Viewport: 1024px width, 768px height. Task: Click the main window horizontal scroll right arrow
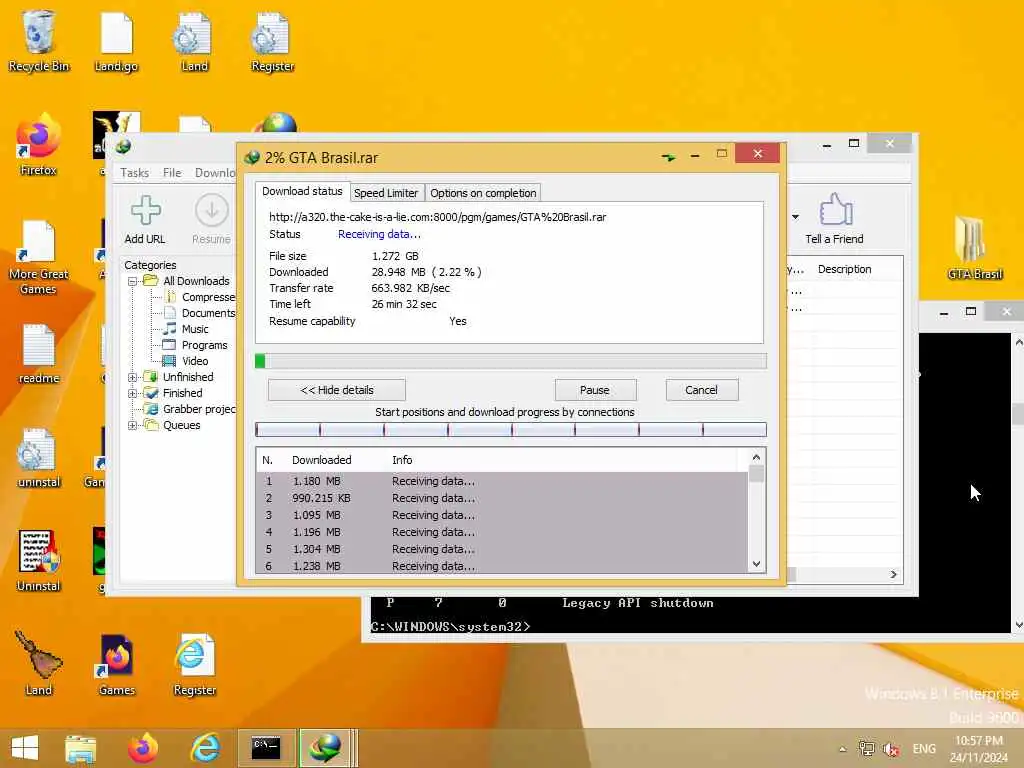[x=893, y=575]
